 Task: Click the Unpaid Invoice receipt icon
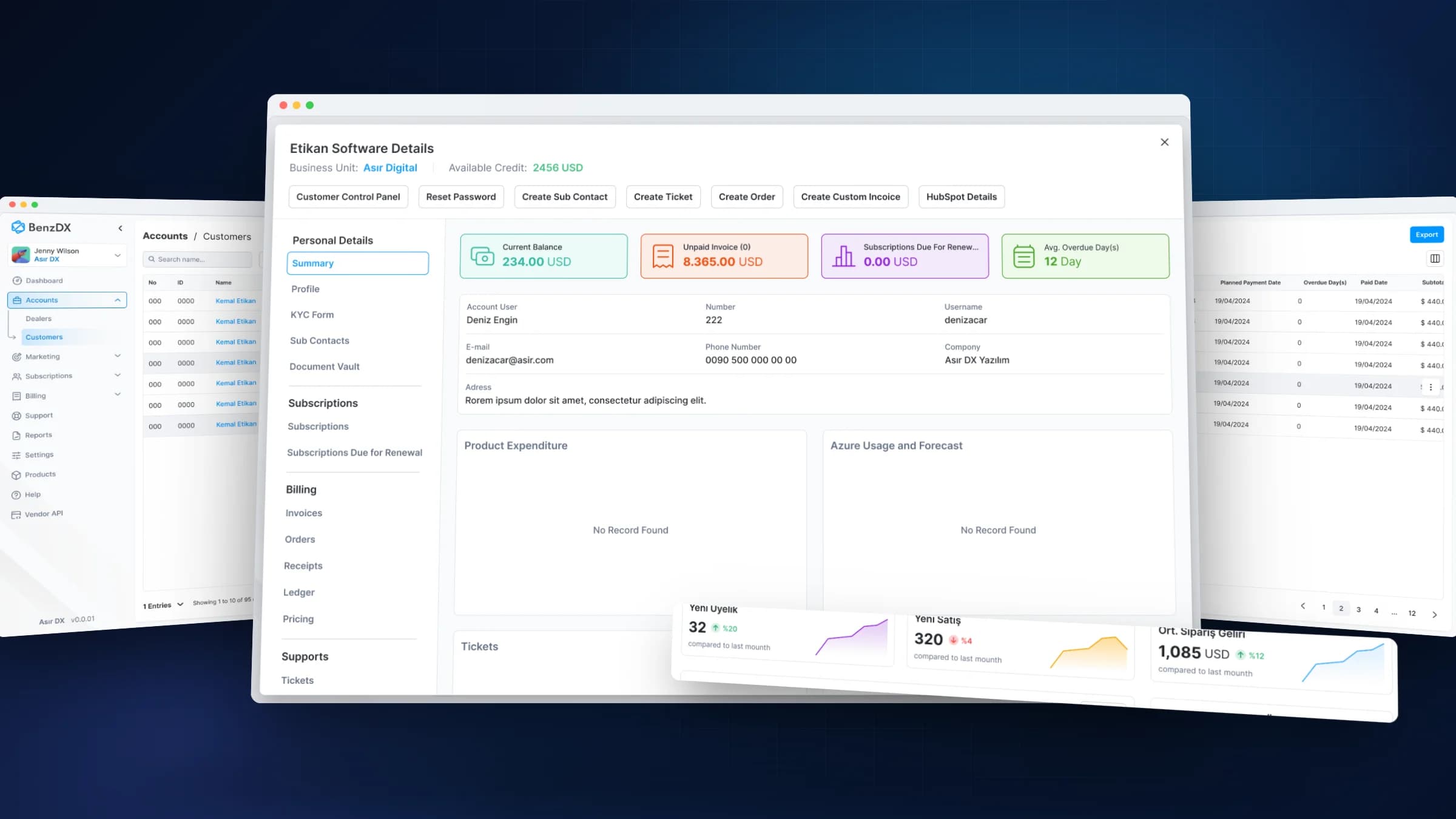coord(662,256)
